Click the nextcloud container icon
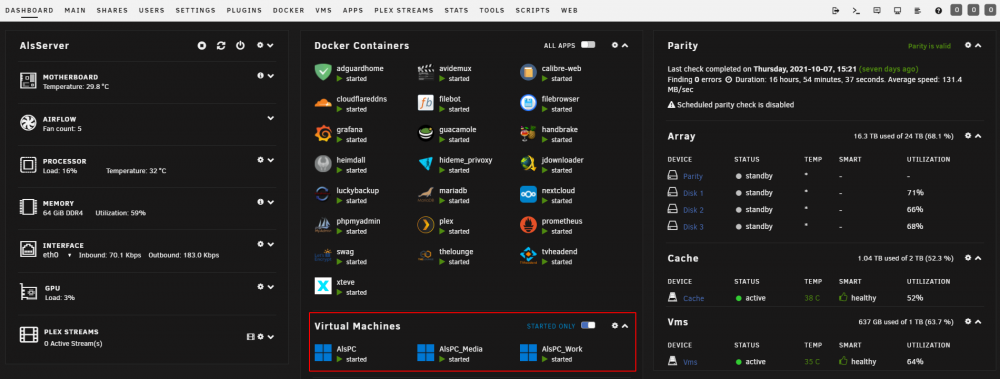1000x379 pixels. pos(528,194)
